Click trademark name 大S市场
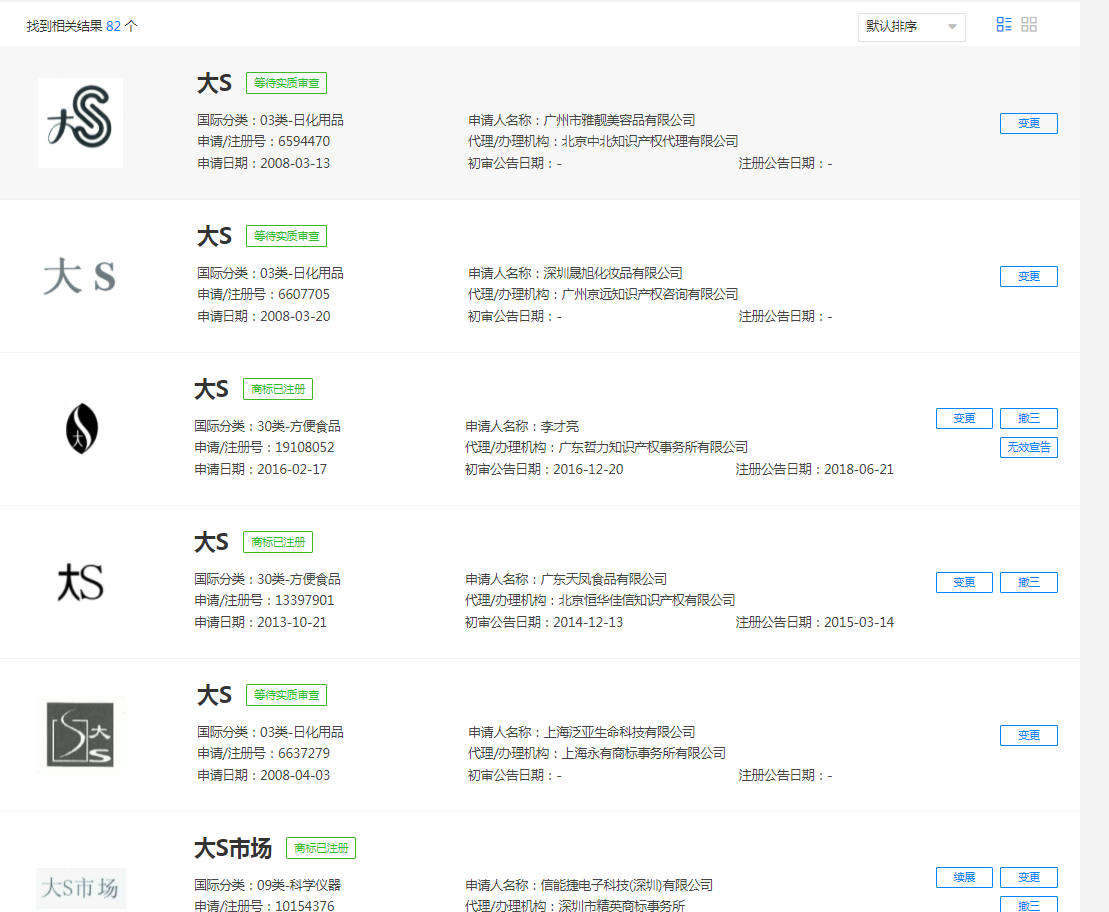This screenshot has height=912, width=1109. point(234,848)
